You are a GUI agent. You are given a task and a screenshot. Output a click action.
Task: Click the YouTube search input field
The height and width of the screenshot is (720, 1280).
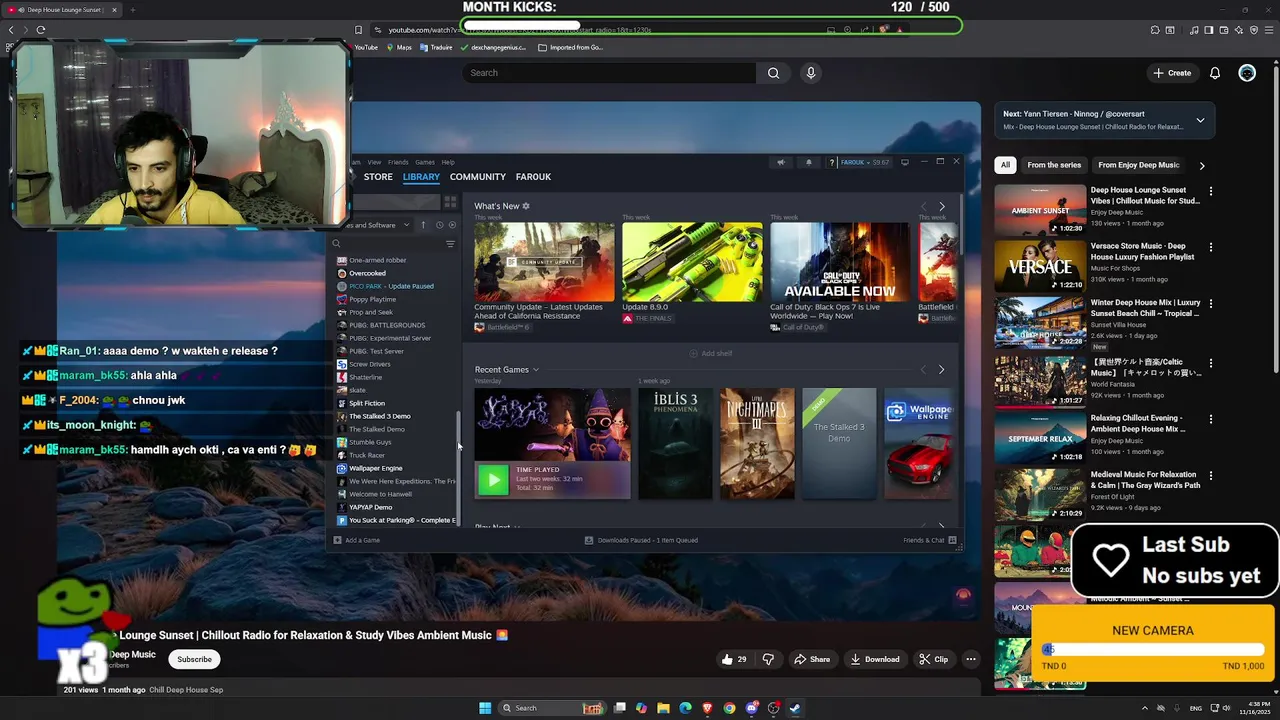point(610,73)
